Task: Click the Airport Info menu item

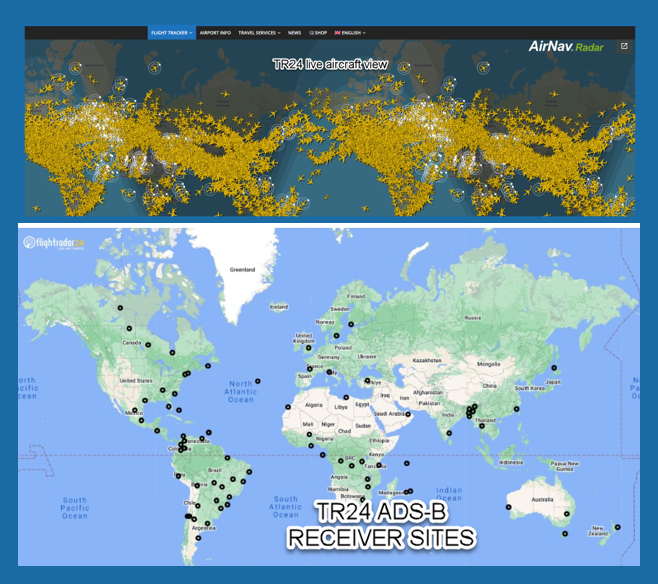Action: (215, 33)
